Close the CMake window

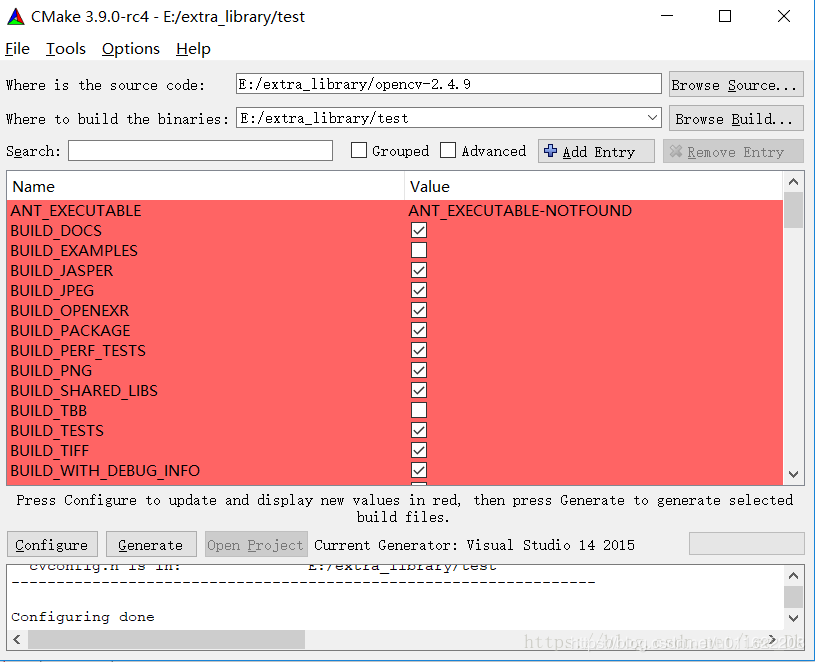(784, 16)
